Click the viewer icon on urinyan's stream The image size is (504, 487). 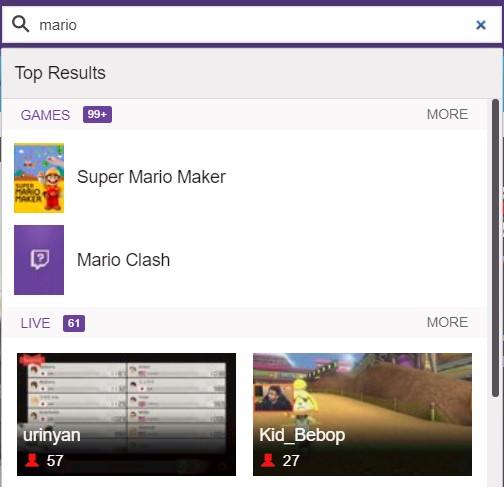(32, 460)
